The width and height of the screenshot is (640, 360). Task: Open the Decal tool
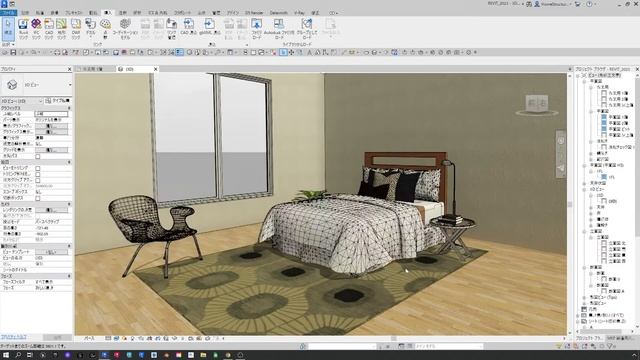(x=91, y=28)
